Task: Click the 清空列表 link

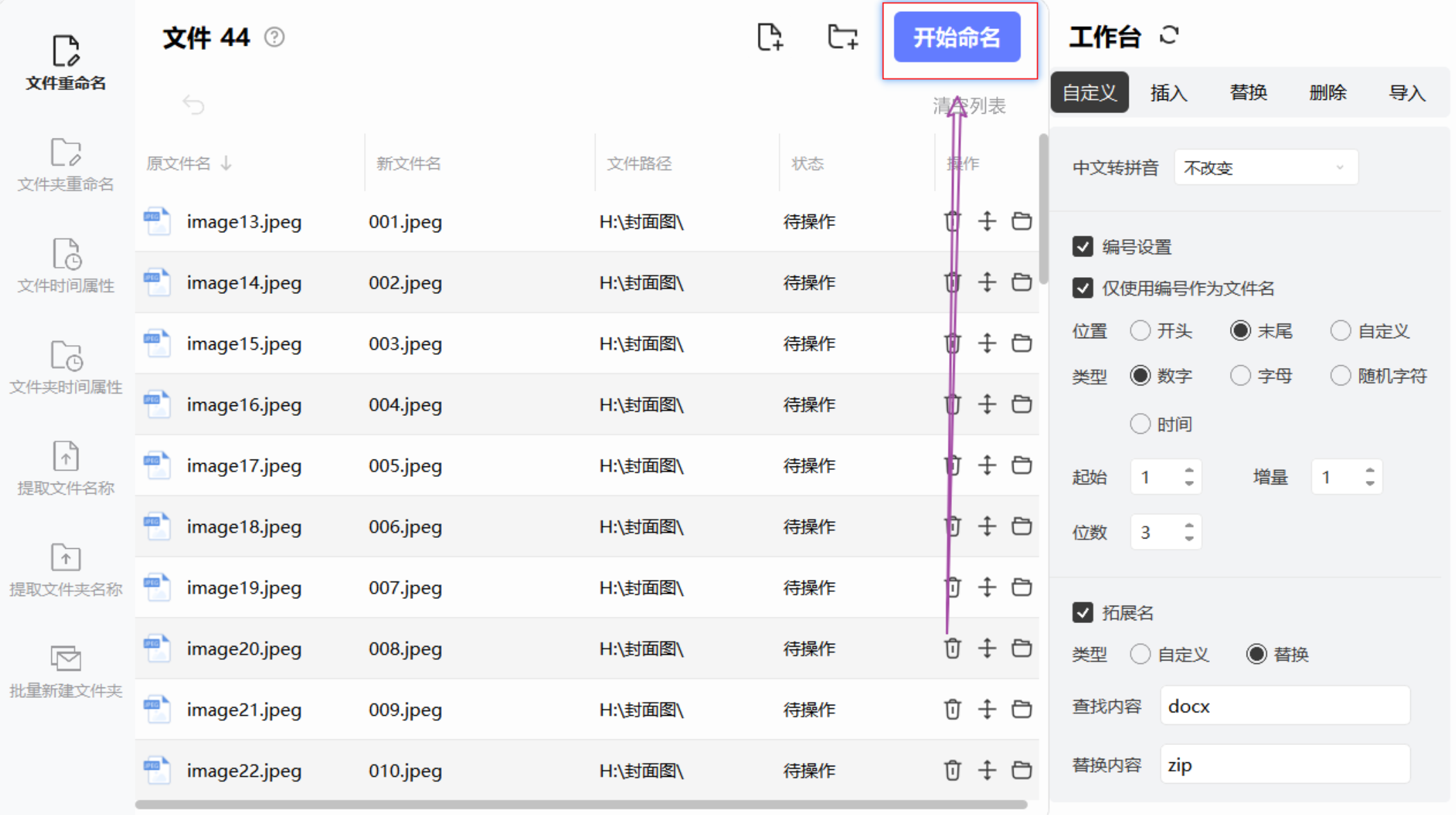Action: (969, 105)
